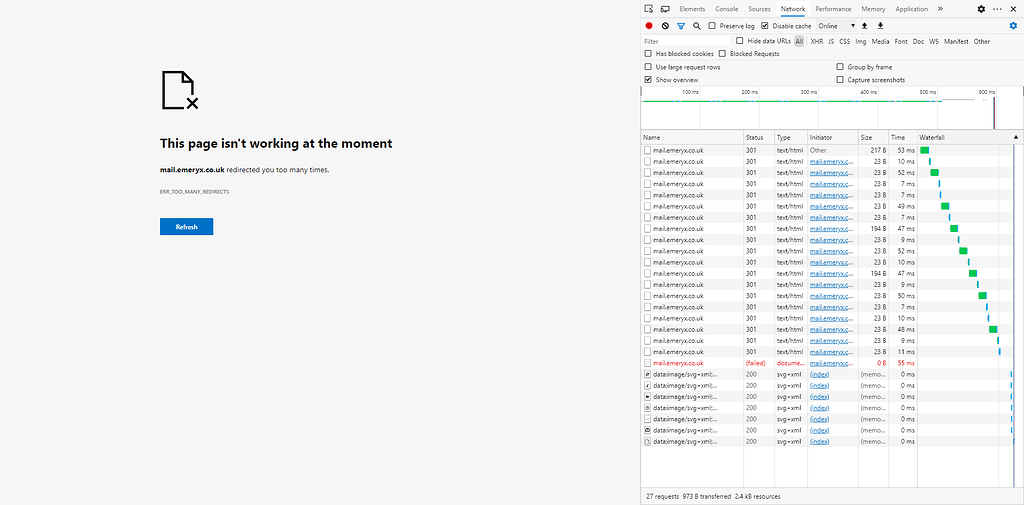This screenshot has width=1024, height=505.
Task: Filter requests by XHR
Action: (x=816, y=41)
